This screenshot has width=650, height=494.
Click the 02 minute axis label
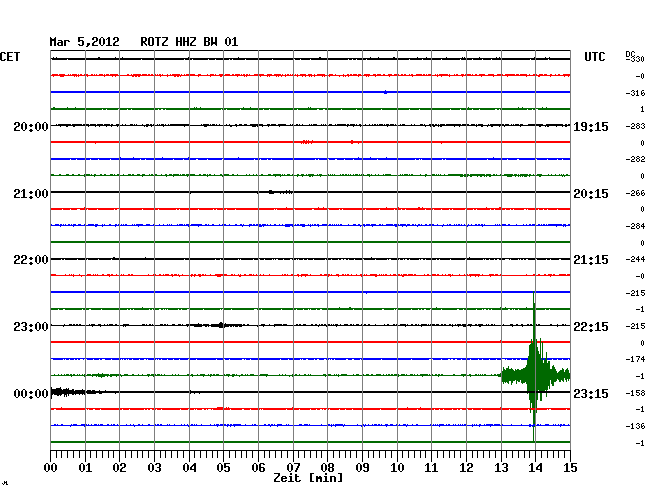[x=119, y=467]
